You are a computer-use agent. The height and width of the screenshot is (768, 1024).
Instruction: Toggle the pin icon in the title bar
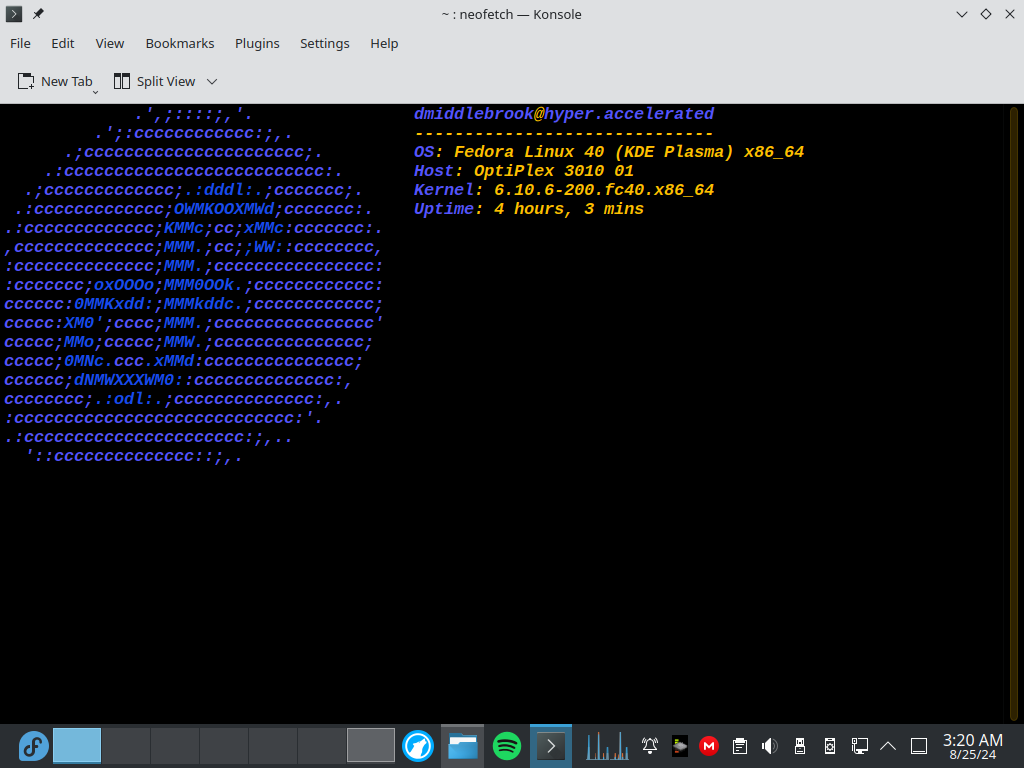[x=39, y=14]
